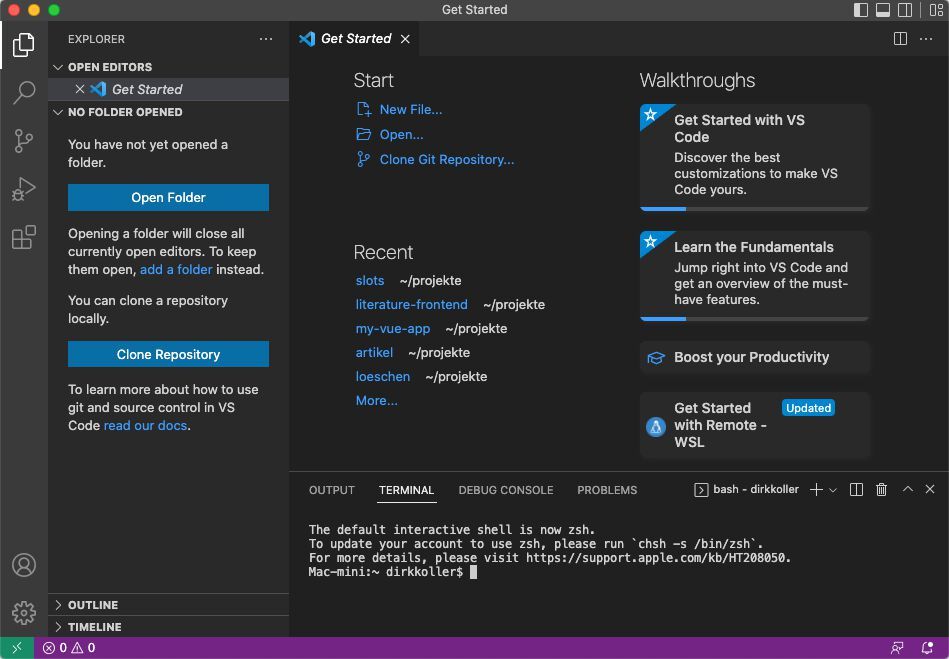Toggle the primary sidebar layout button

861,10
